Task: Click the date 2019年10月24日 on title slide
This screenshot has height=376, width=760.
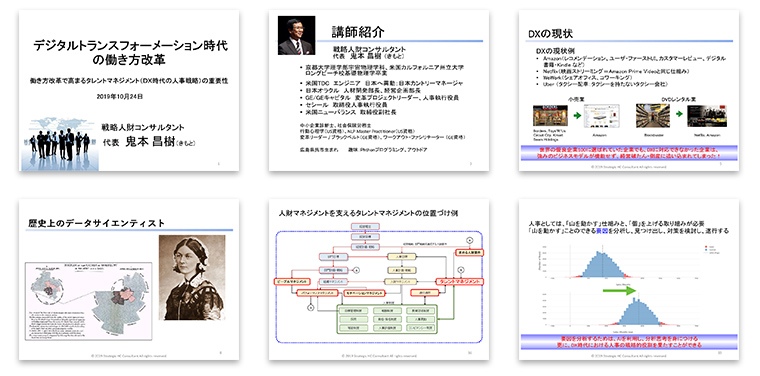Action: coord(120,96)
